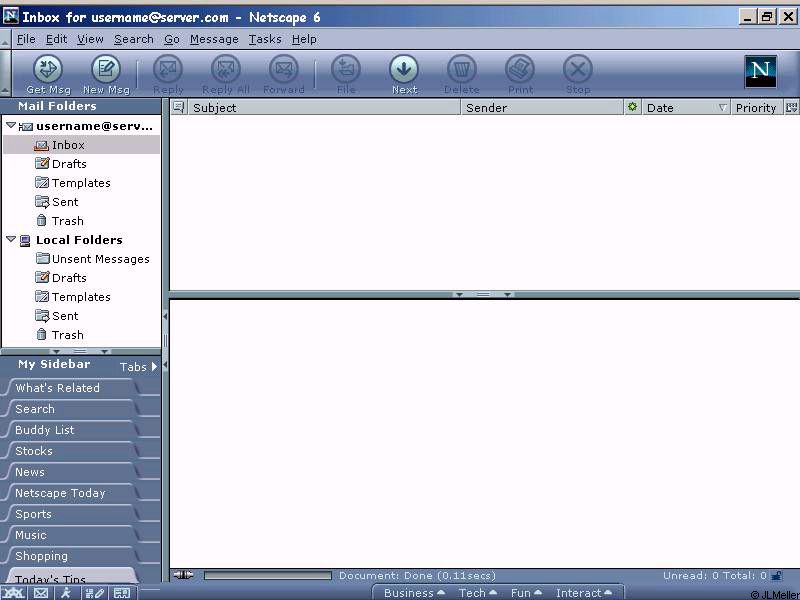Click the connection icon left of progress bar
The width and height of the screenshot is (800, 600).
(x=183, y=575)
